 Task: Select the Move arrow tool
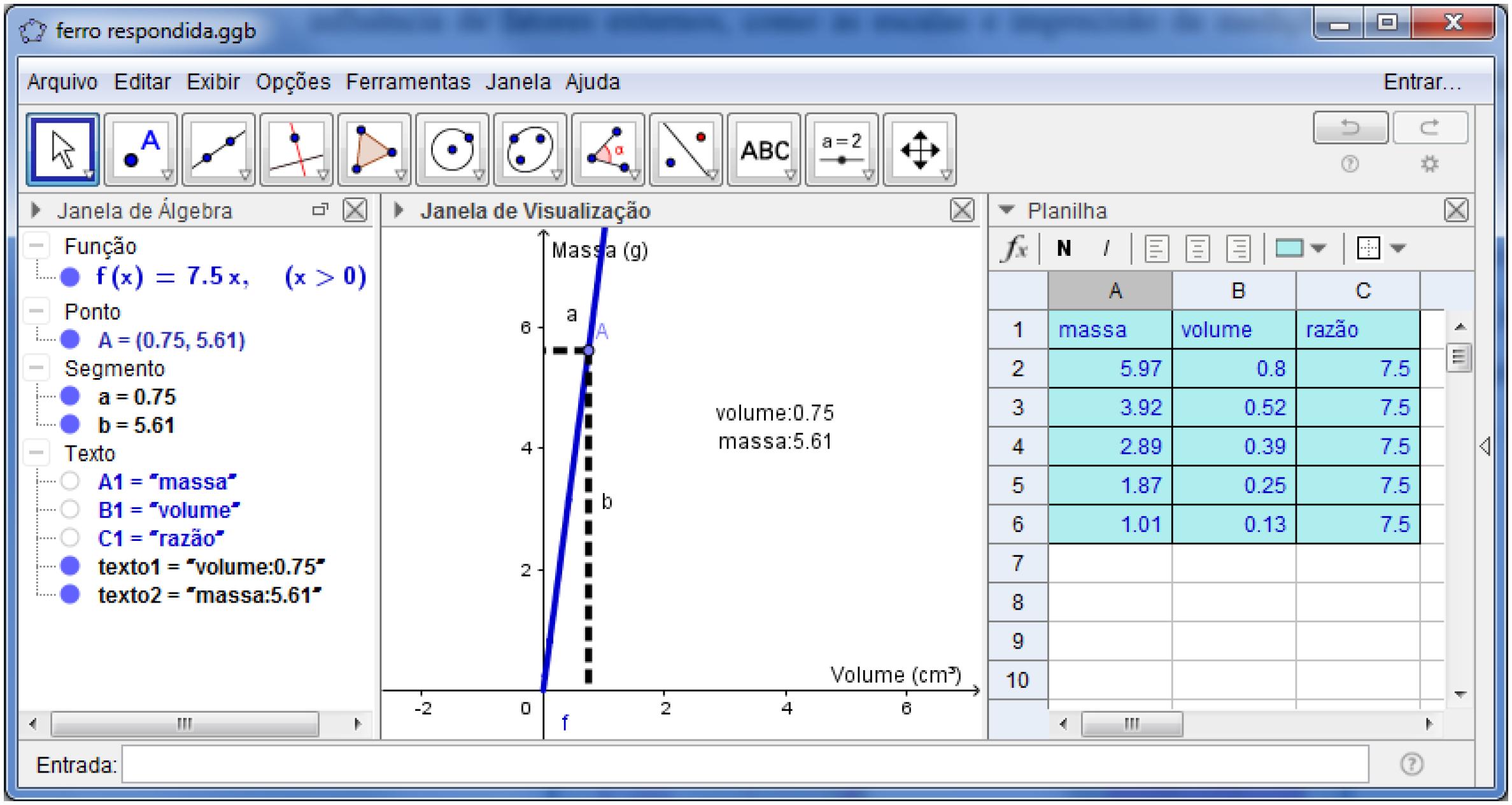pos(62,150)
